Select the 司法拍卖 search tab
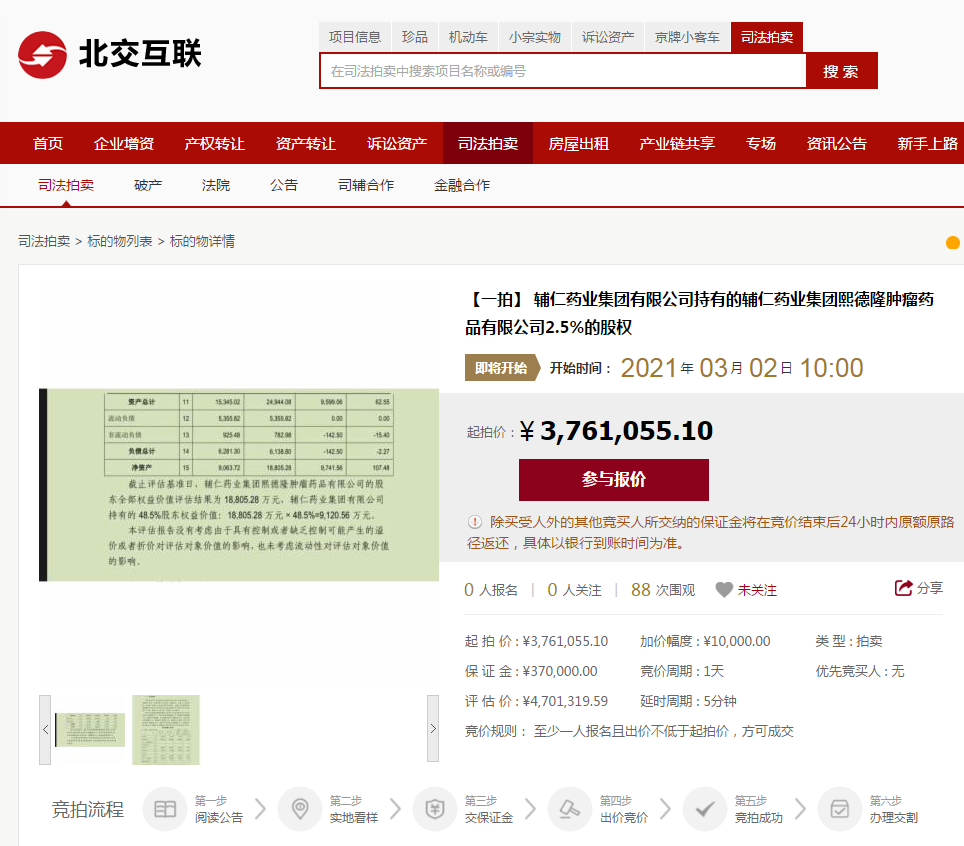 click(767, 37)
